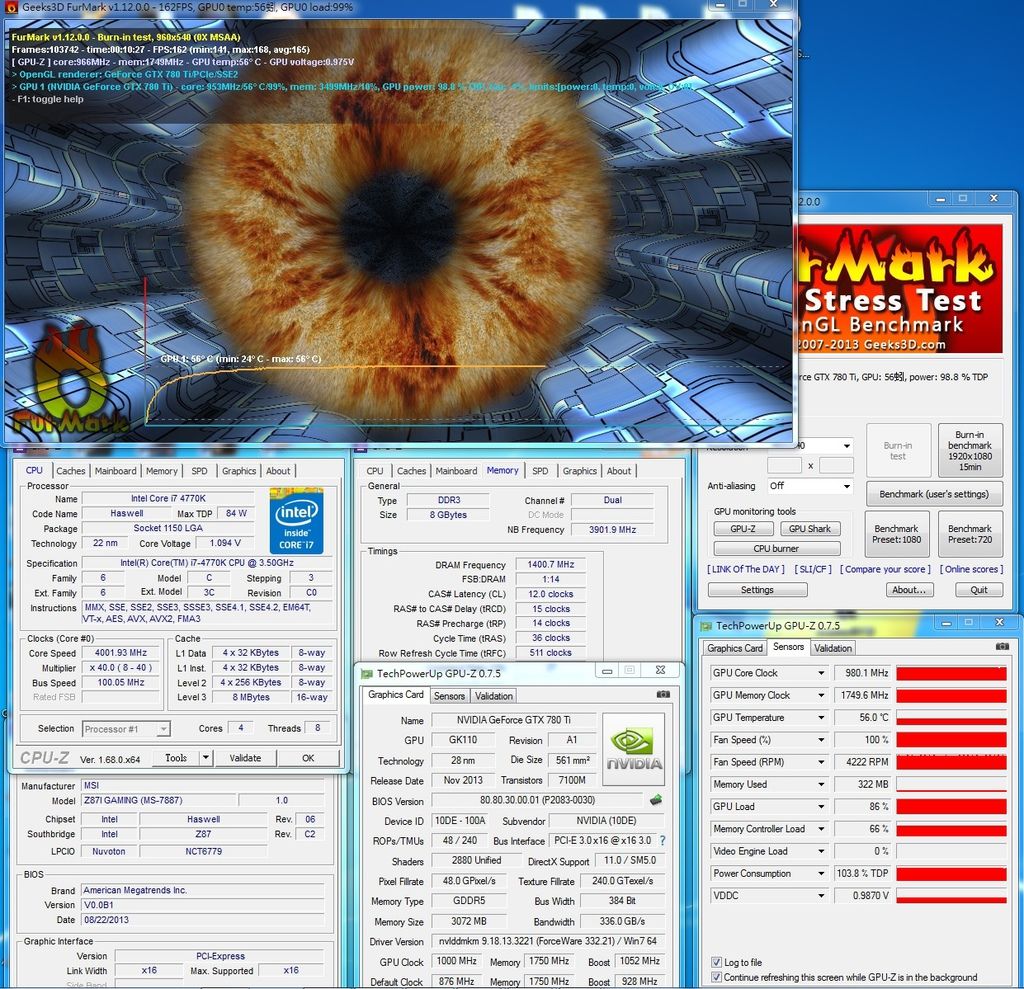Viewport: 1024px width, 989px height.
Task: Open the SLI/CF link
Action: 813,569
